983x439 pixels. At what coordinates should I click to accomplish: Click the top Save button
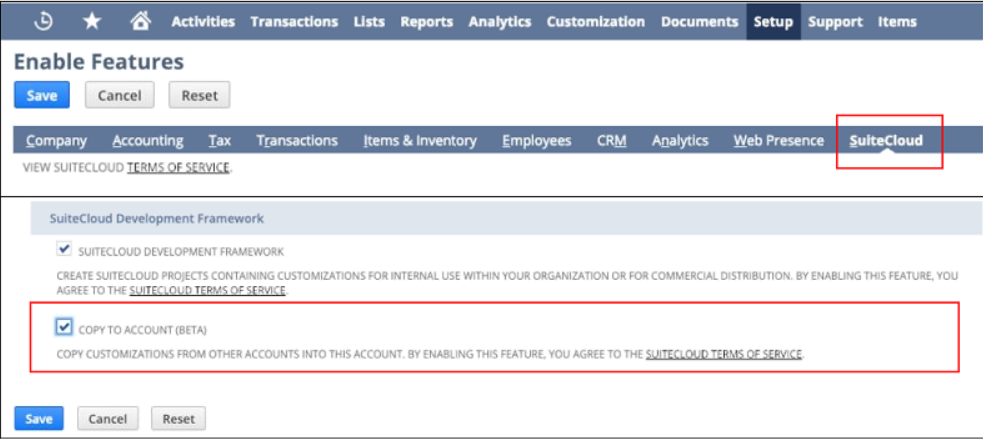(x=42, y=96)
